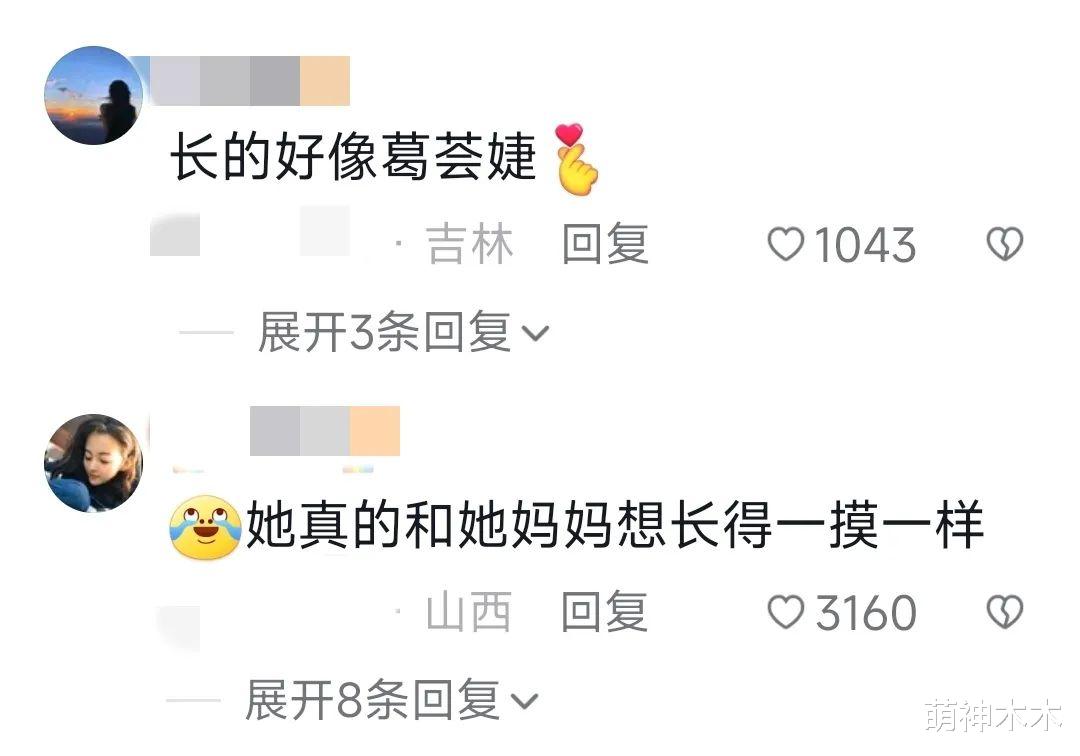Screen dimensions: 1080x756
Task: Reply to the 山西 user's comment
Action: pyautogui.click(x=605, y=612)
